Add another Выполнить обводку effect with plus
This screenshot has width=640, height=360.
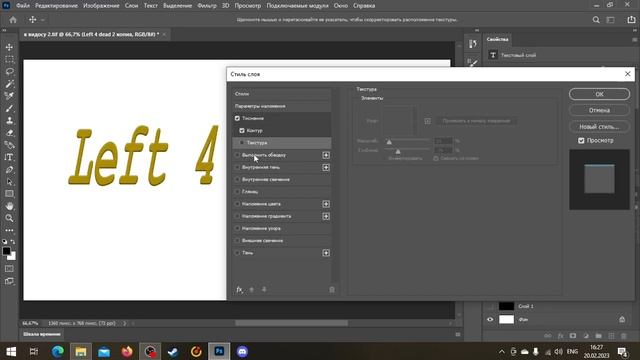(326, 155)
